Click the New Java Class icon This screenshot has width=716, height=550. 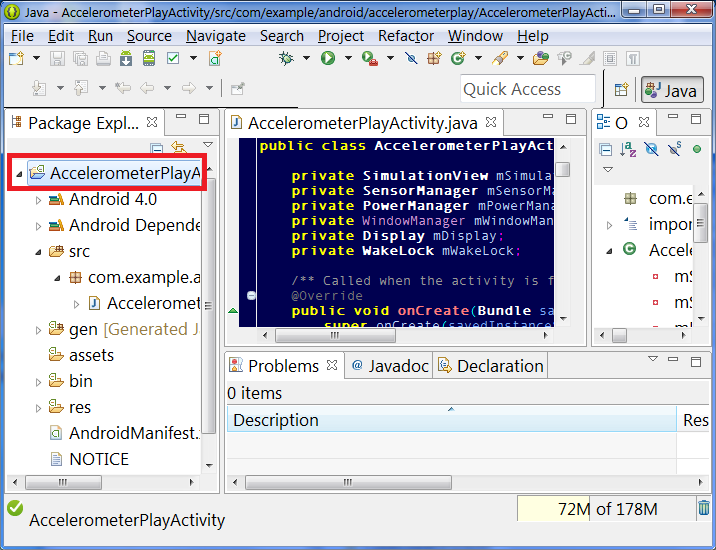(458, 58)
